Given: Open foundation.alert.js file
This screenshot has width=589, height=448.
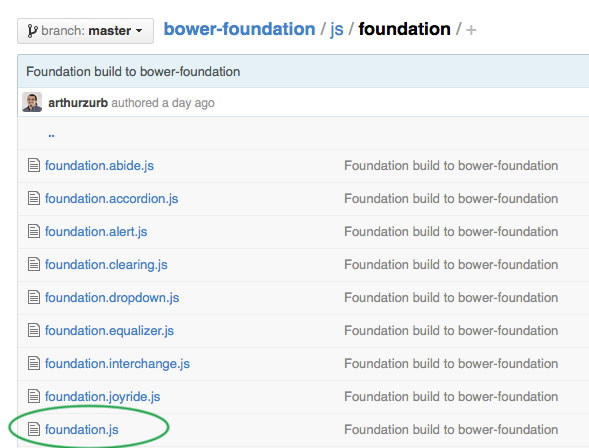Looking at the screenshot, I should 96,232.
